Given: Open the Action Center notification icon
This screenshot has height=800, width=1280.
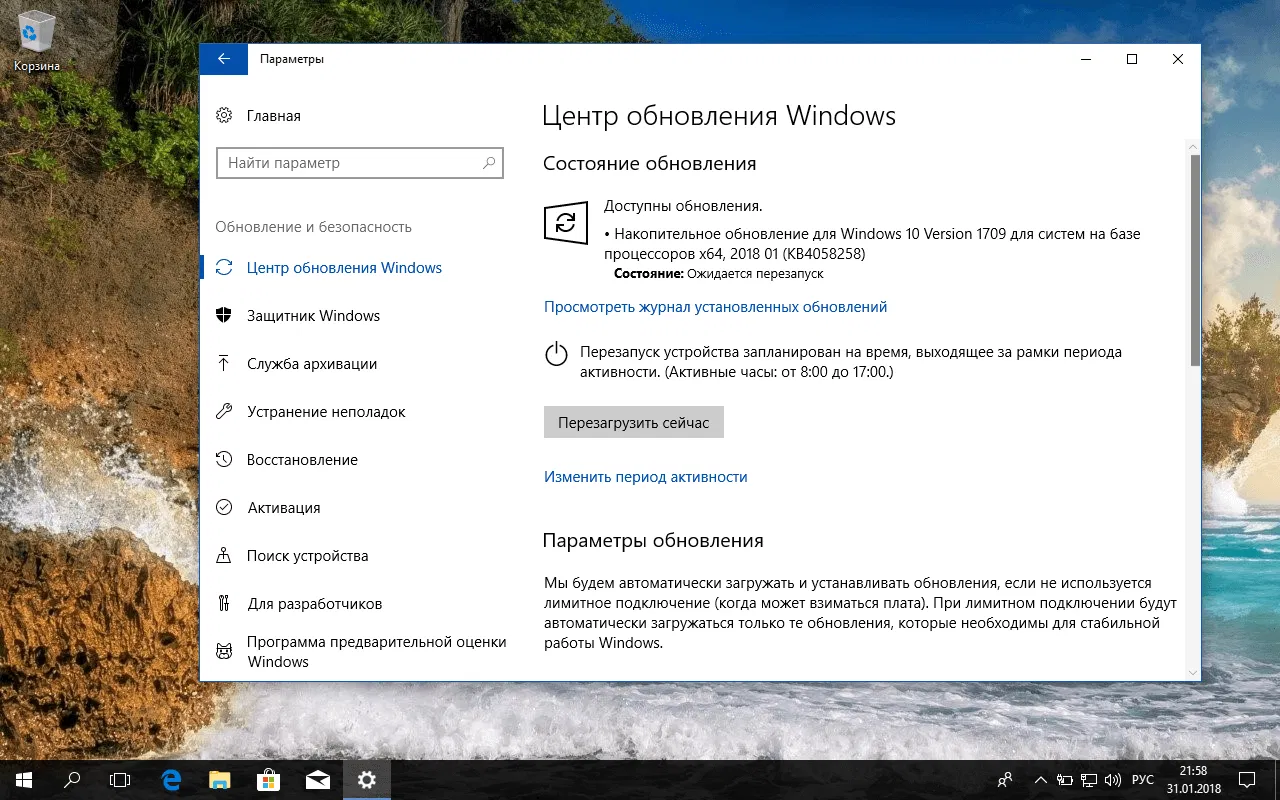Looking at the screenshot, I should [x=1248, y=779].
